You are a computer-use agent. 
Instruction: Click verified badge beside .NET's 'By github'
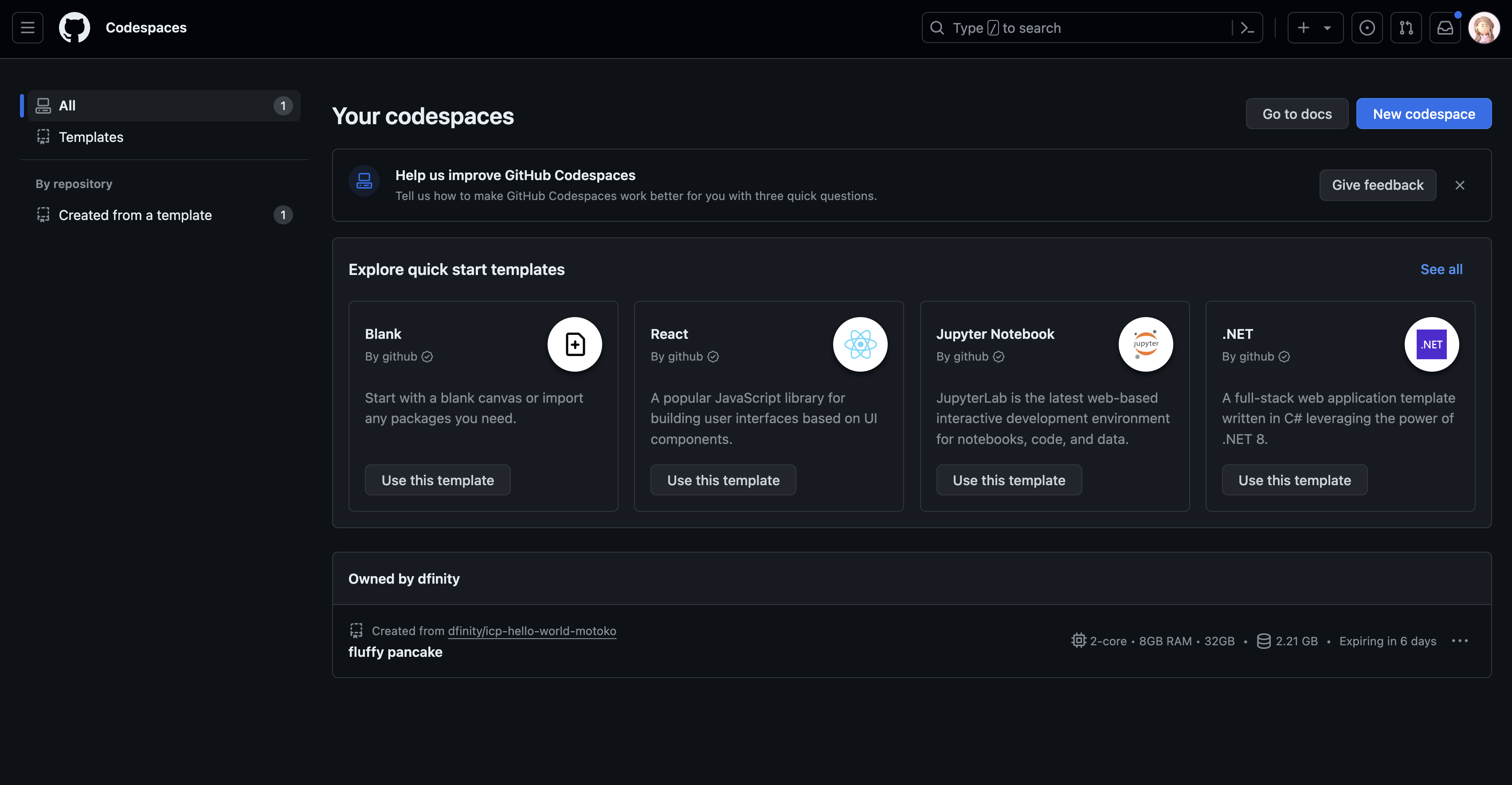pos(1284,357)
